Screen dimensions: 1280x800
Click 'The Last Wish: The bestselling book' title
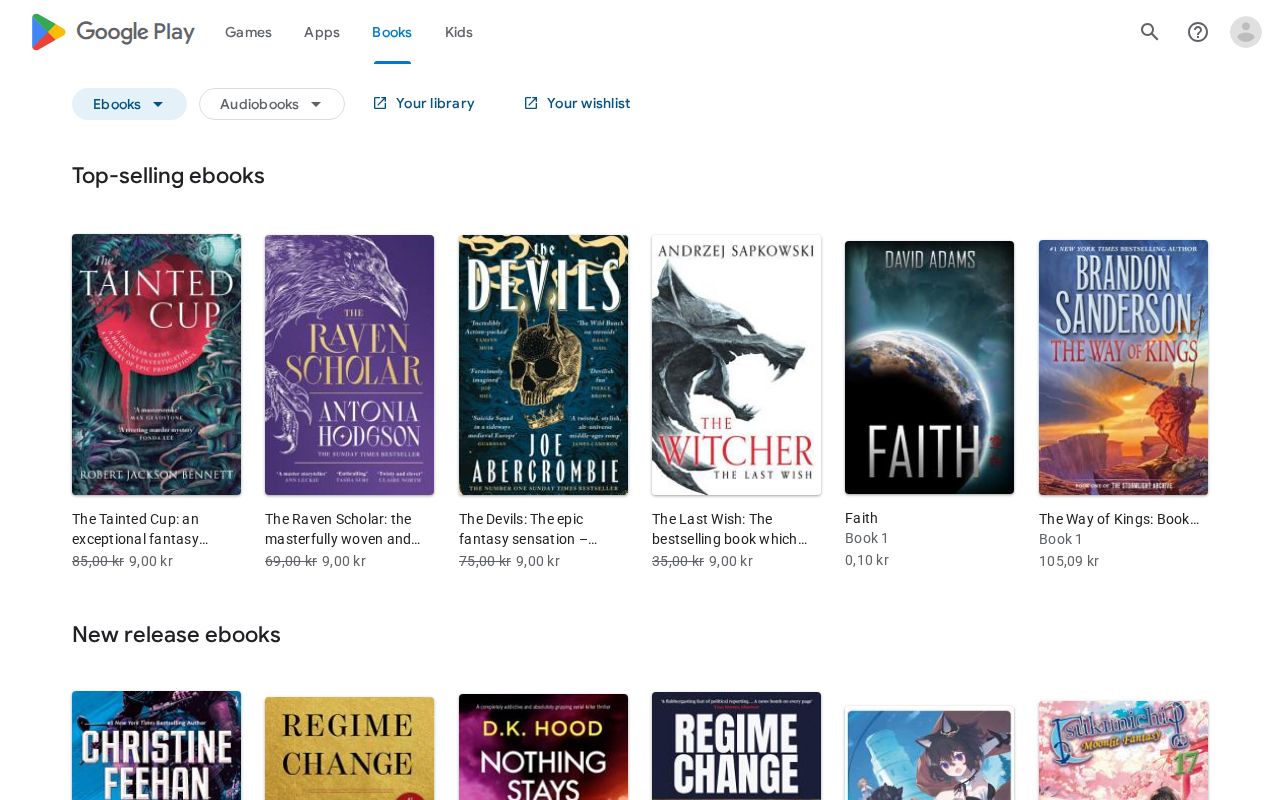730,529
